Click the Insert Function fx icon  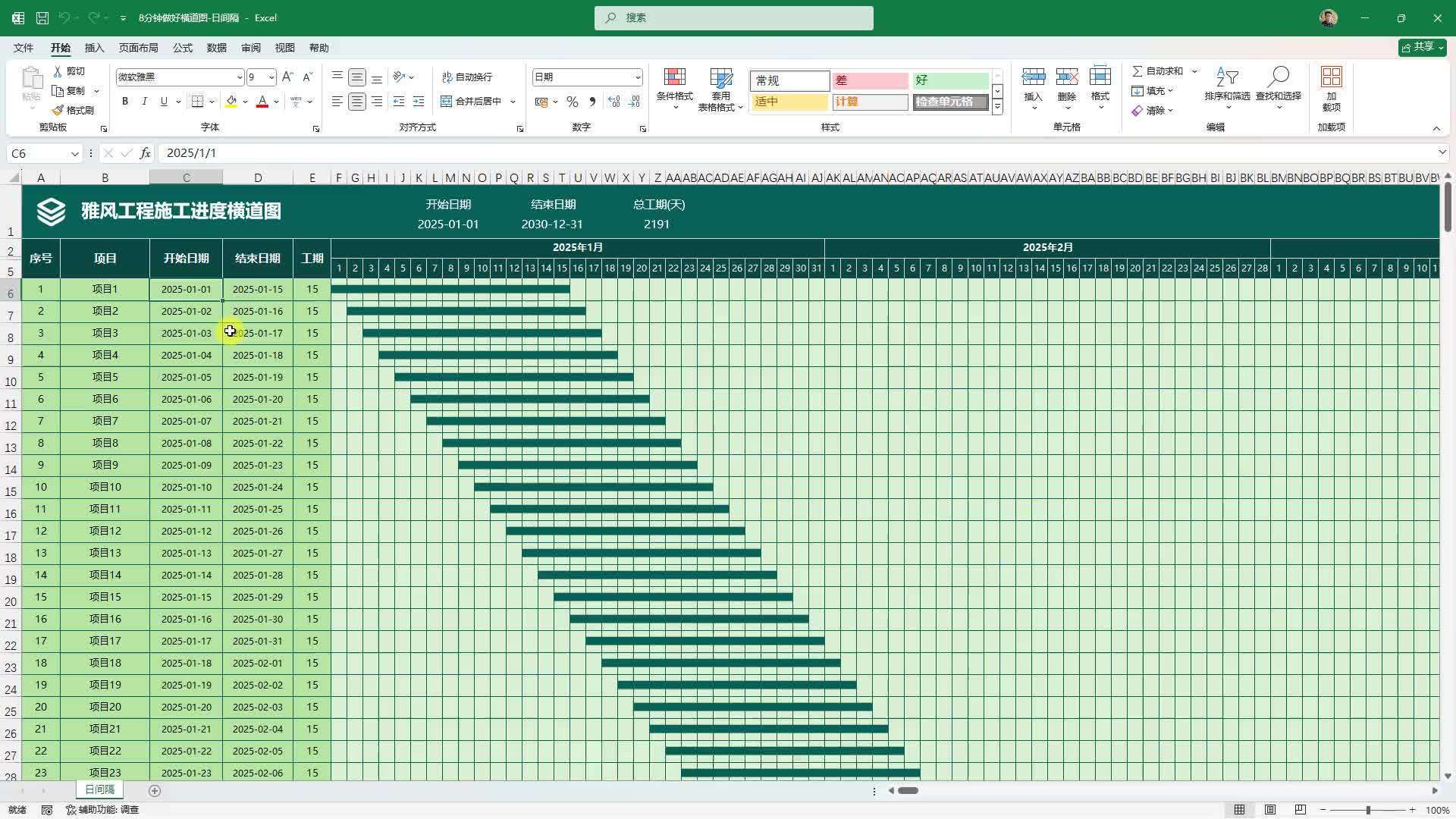click(x=145, y=153)
